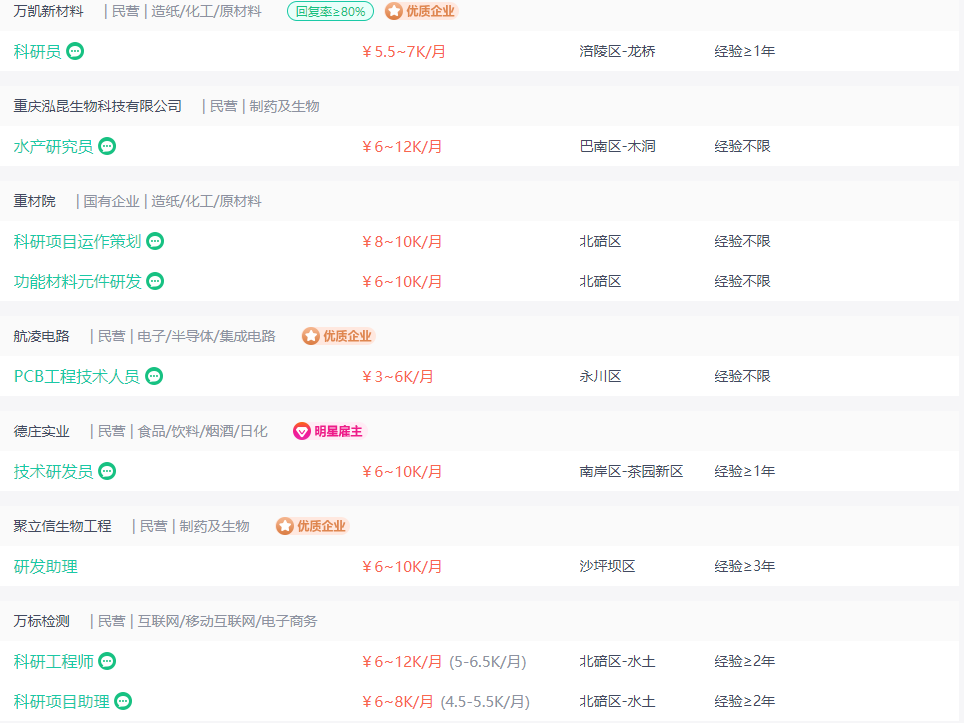Open 万凯新材料 company page

click(x=49, y=11)
